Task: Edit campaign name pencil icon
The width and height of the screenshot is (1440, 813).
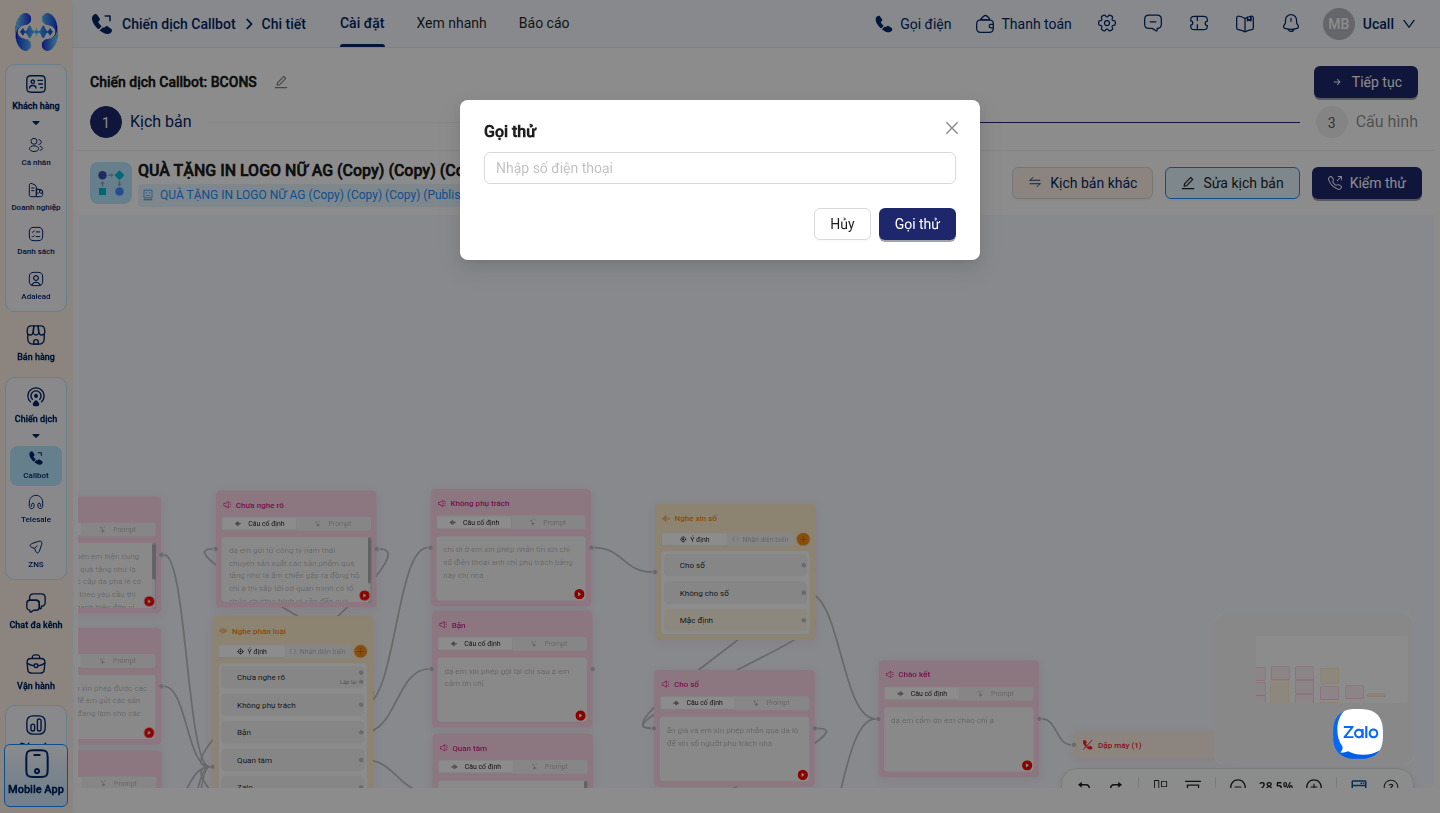Action: pos(281,82)
